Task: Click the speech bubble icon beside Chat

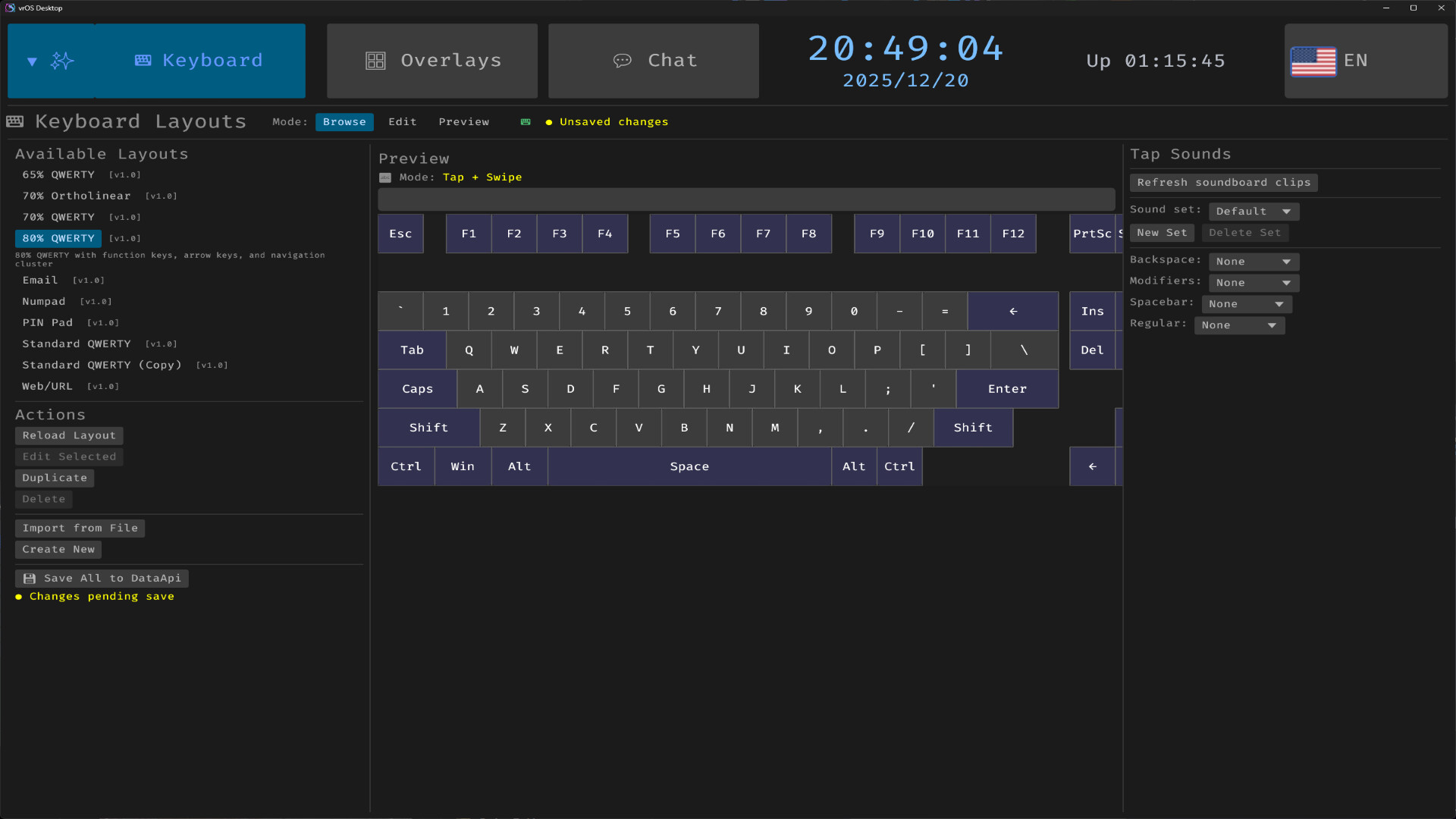Action: [x=623, y=60]
